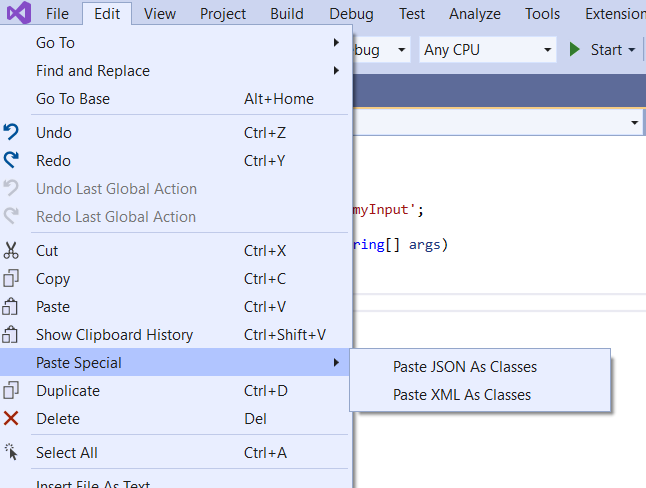Open the View menu
The image size is (646, 488).
pyautogui.click(x=160, y=14)
